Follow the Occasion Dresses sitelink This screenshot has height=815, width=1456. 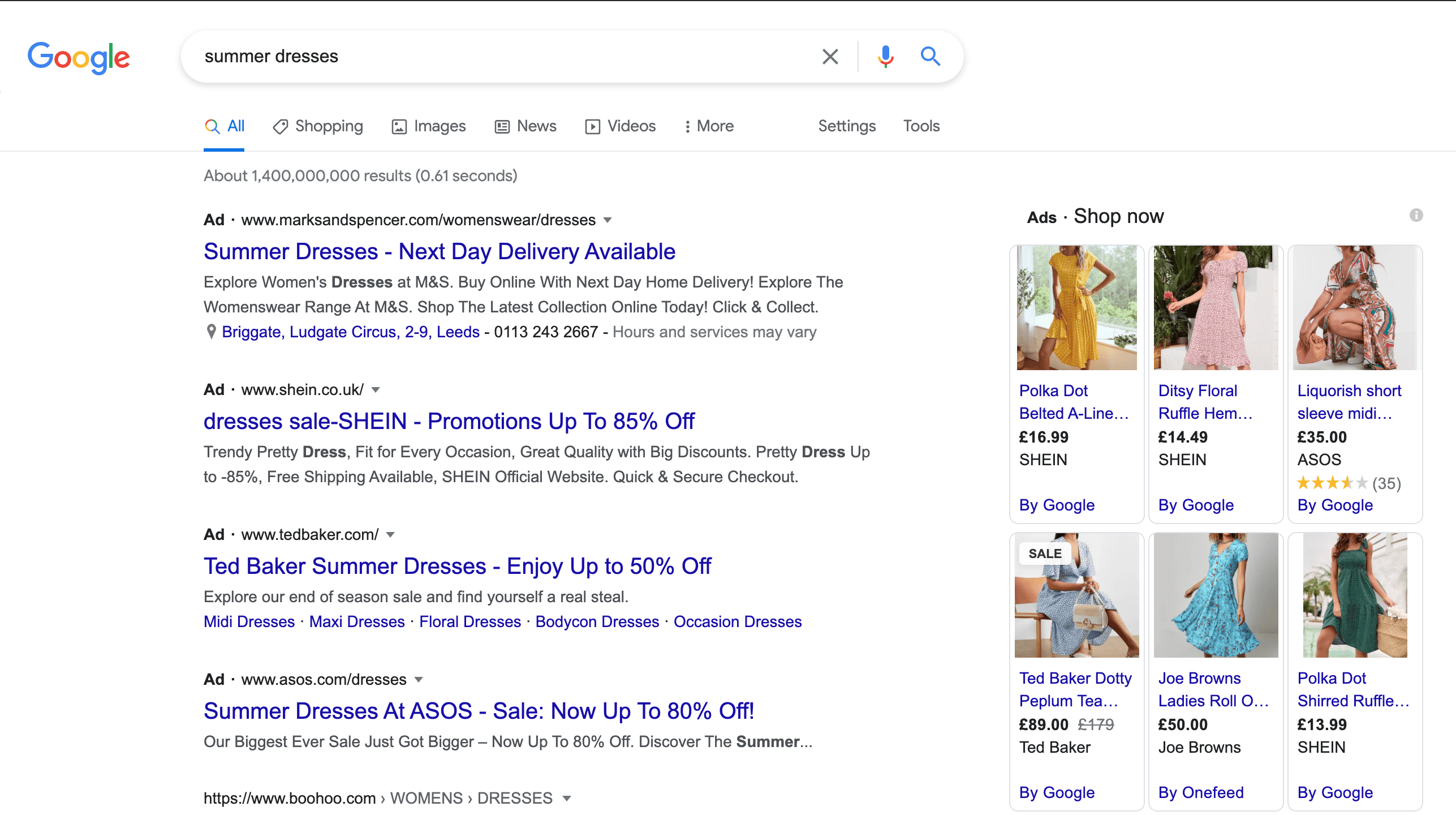click(738, 621)
